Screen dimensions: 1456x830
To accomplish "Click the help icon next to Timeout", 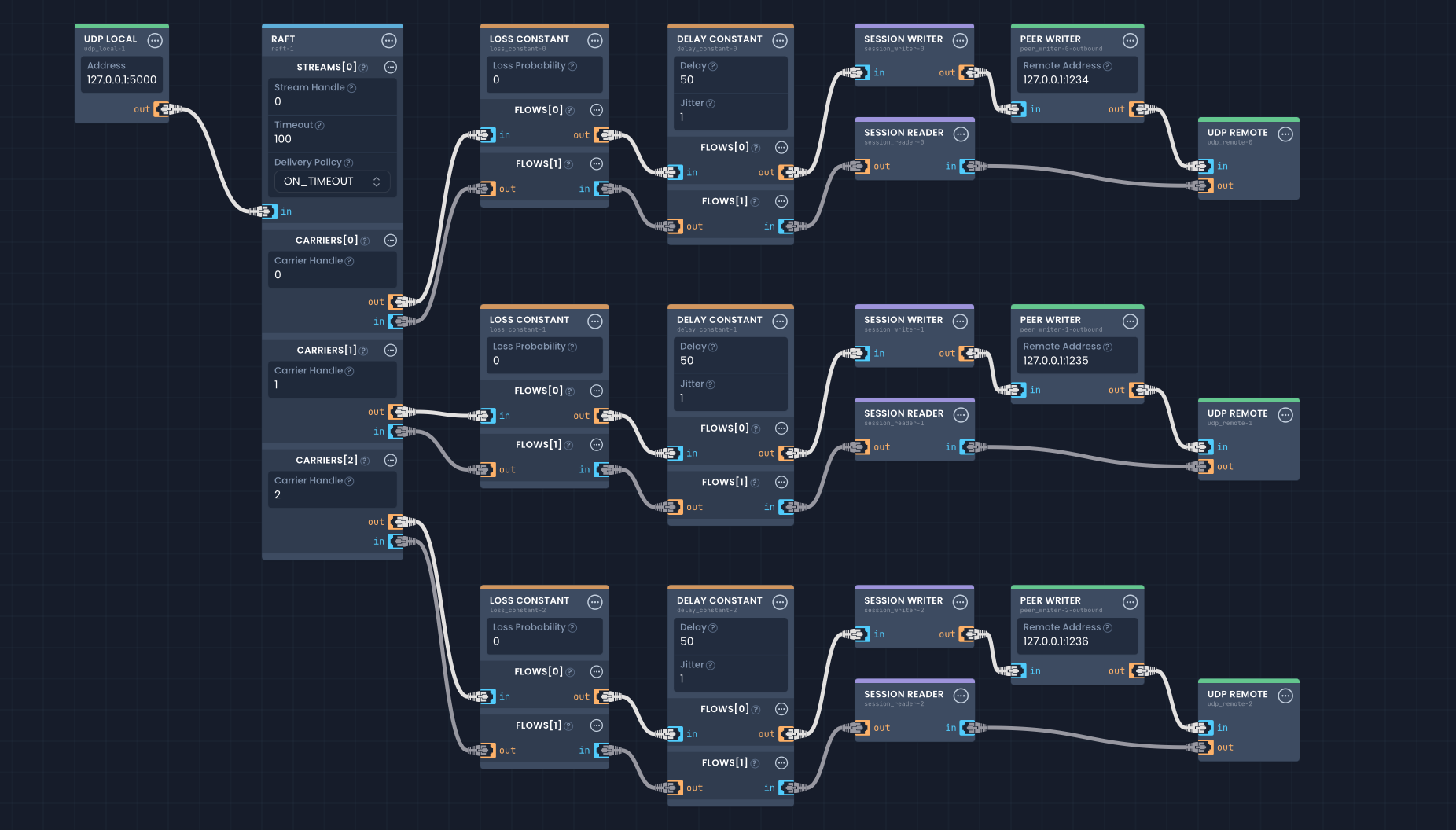I will [x=319, y=126].
